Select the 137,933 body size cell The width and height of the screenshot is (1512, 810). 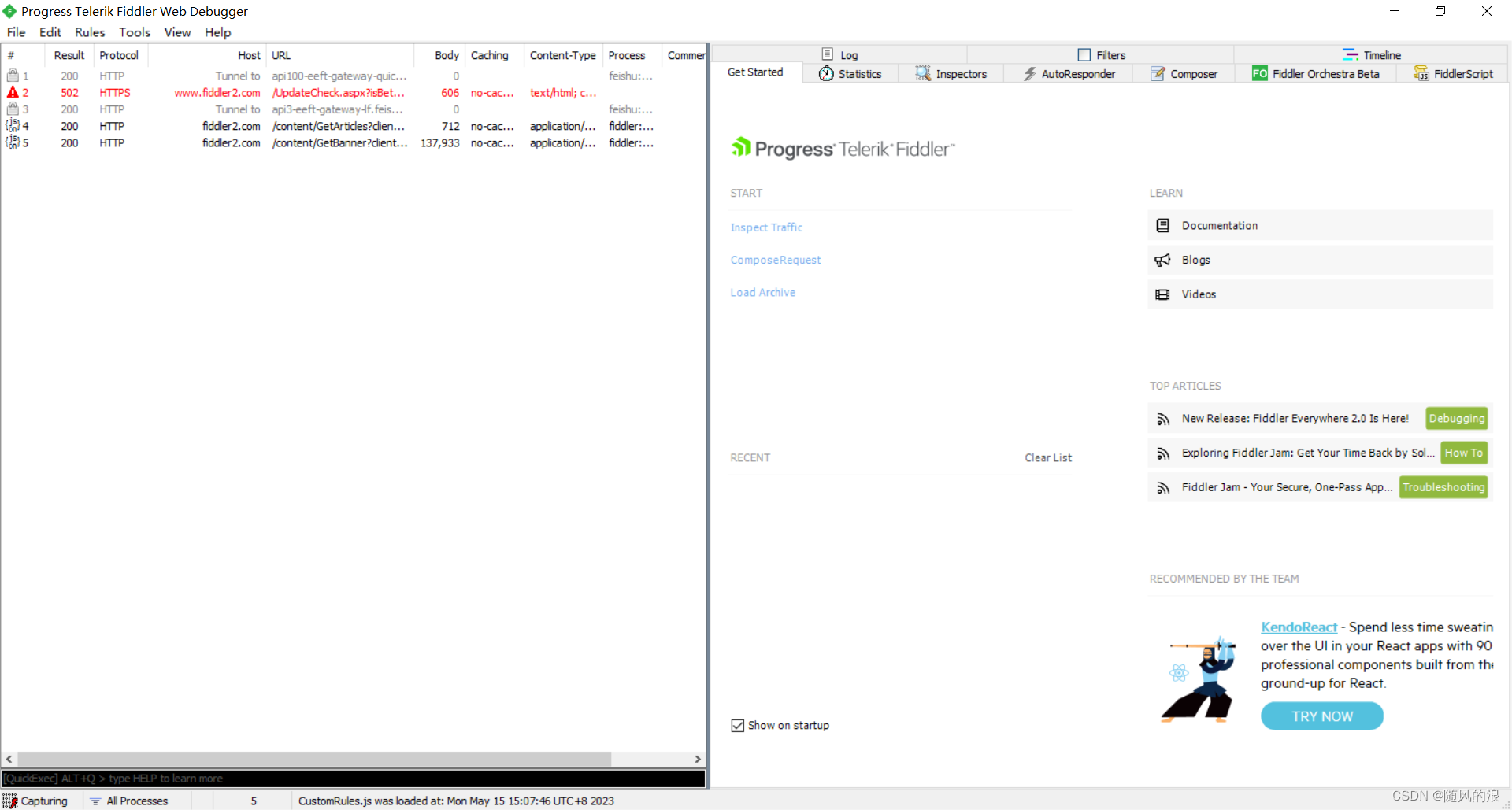pyautogui.click(x=439, y=142)
